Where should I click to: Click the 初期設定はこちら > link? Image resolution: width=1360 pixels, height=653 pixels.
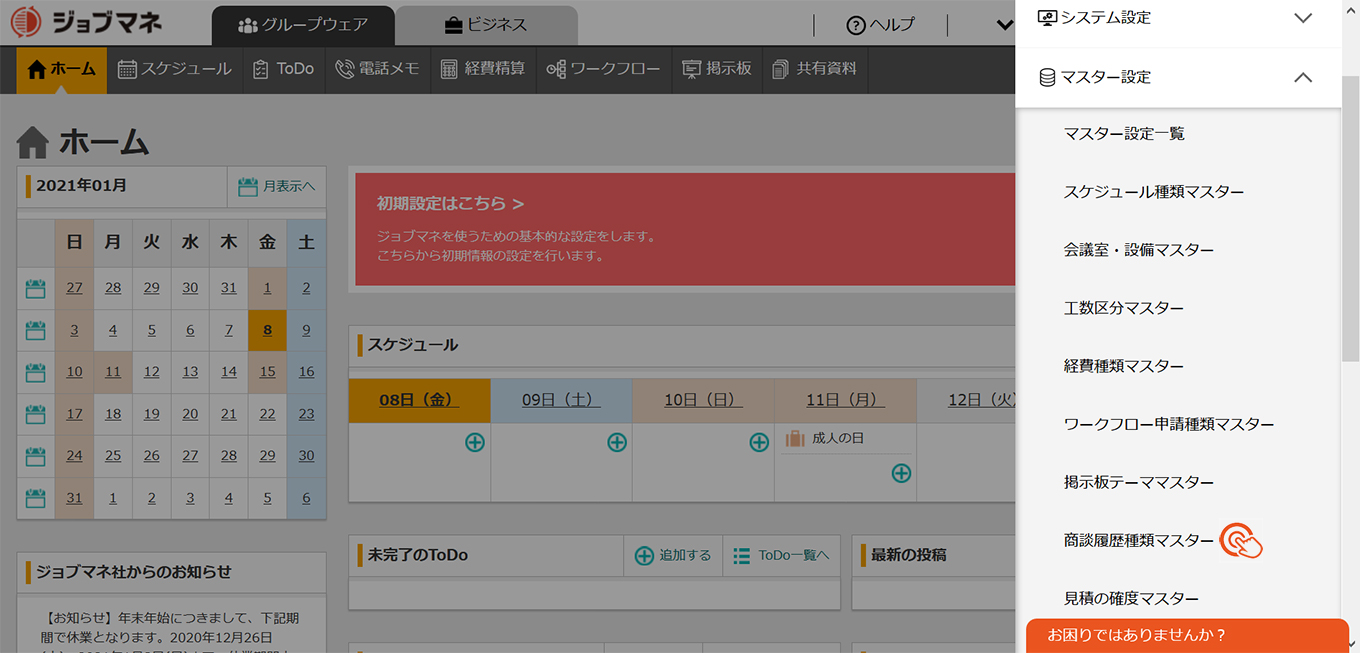coord(450,203)
